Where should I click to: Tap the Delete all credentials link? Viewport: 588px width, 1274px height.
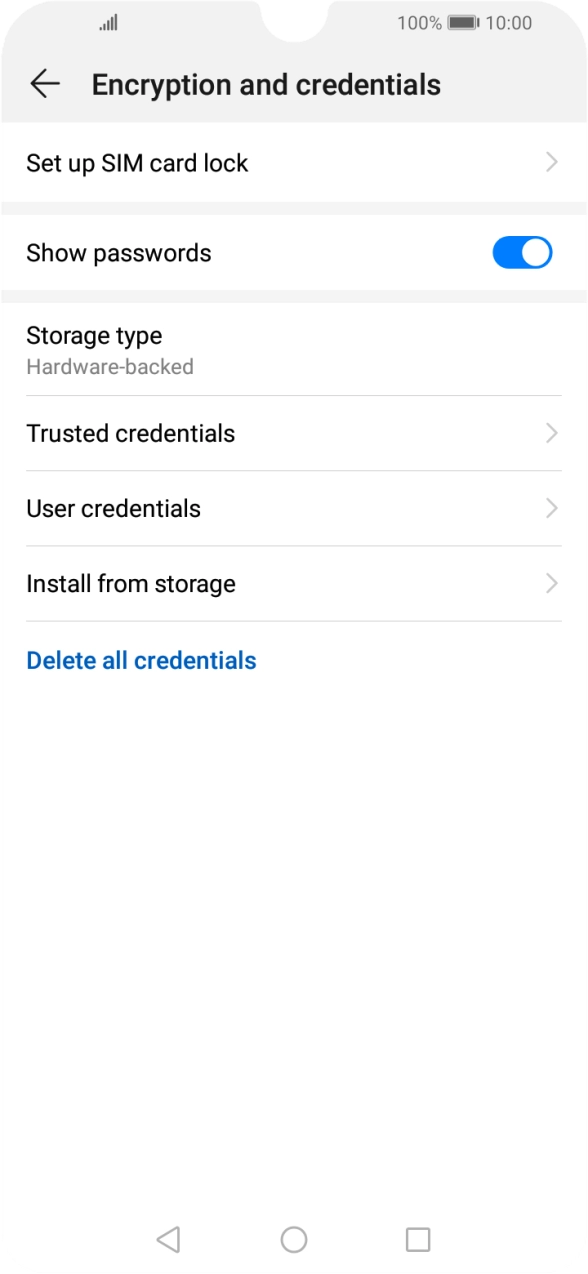click(141, 660)
